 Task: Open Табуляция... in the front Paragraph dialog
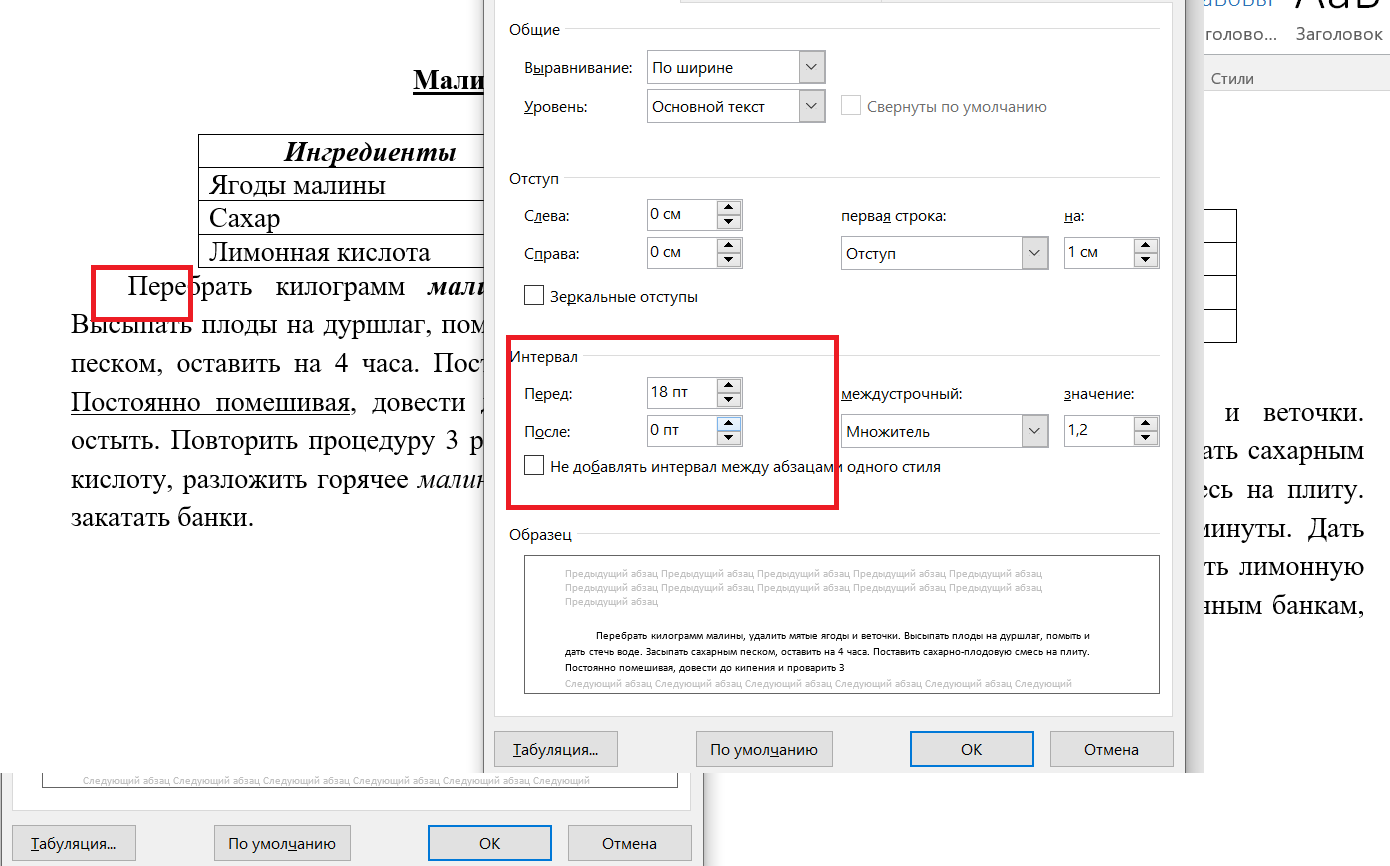pyautogui.click(x=556, y=749)
